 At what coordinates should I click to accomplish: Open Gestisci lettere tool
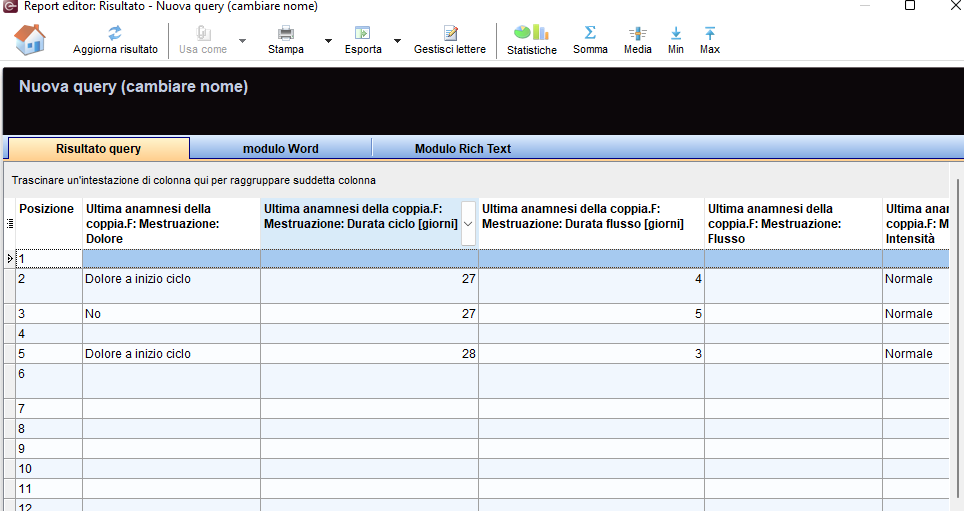tap(450, 40)
